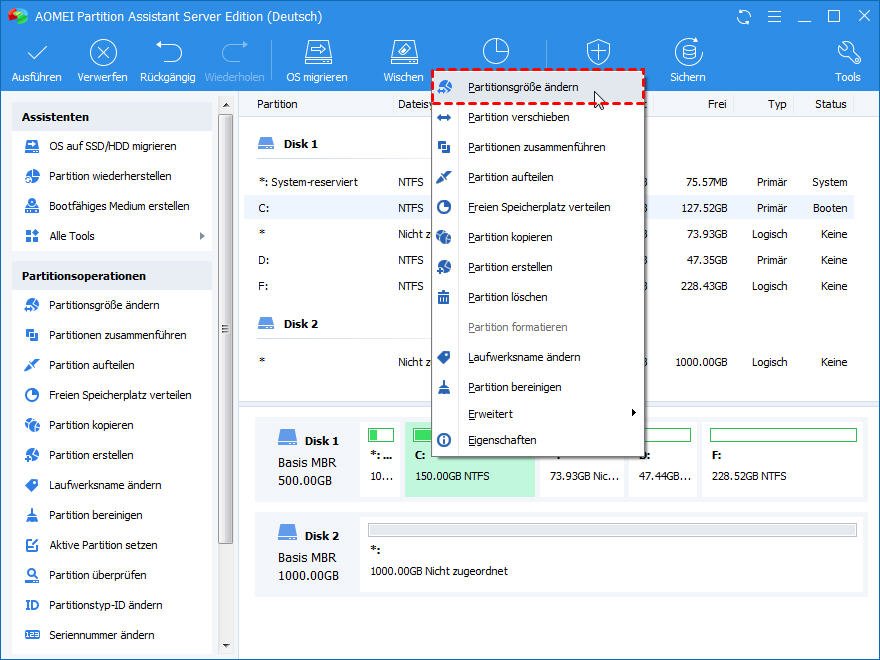This screenshot has height=660, width=880.
Task: Choose Partition erstellen from context menu
Action: click(538, 267)
